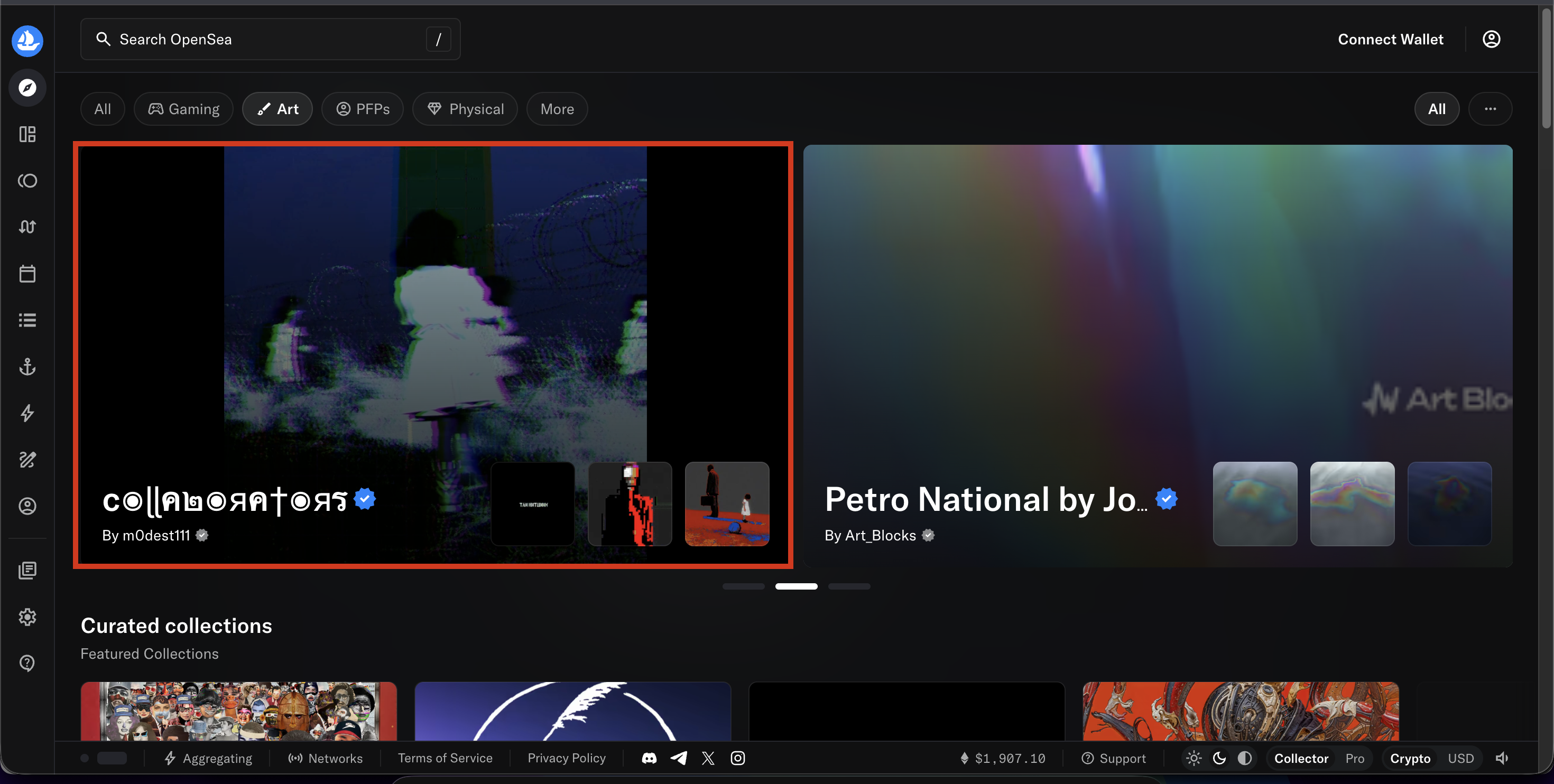The height and width of the screenshot is (784, 1554).
Task: Open Privacy Policy link
Action: (567, 758)
